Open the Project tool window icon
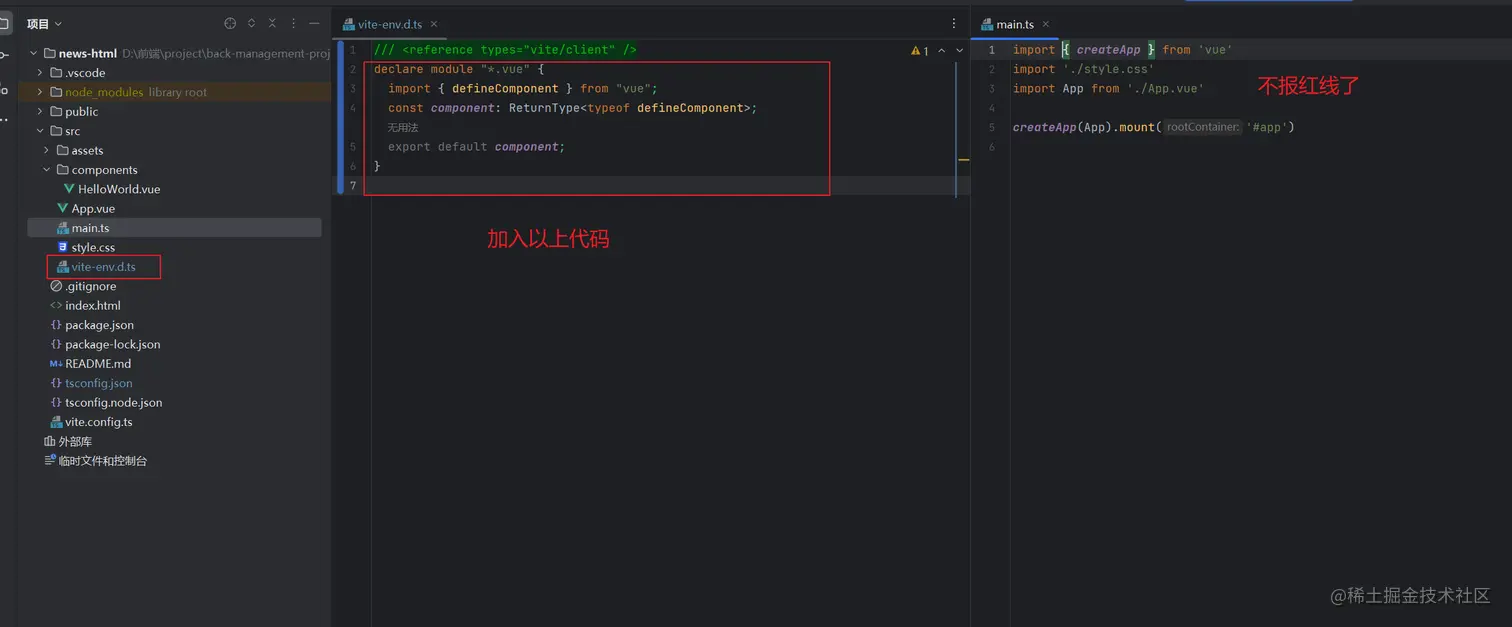This screenshot has width=1512, height=627. click(4, 23)
